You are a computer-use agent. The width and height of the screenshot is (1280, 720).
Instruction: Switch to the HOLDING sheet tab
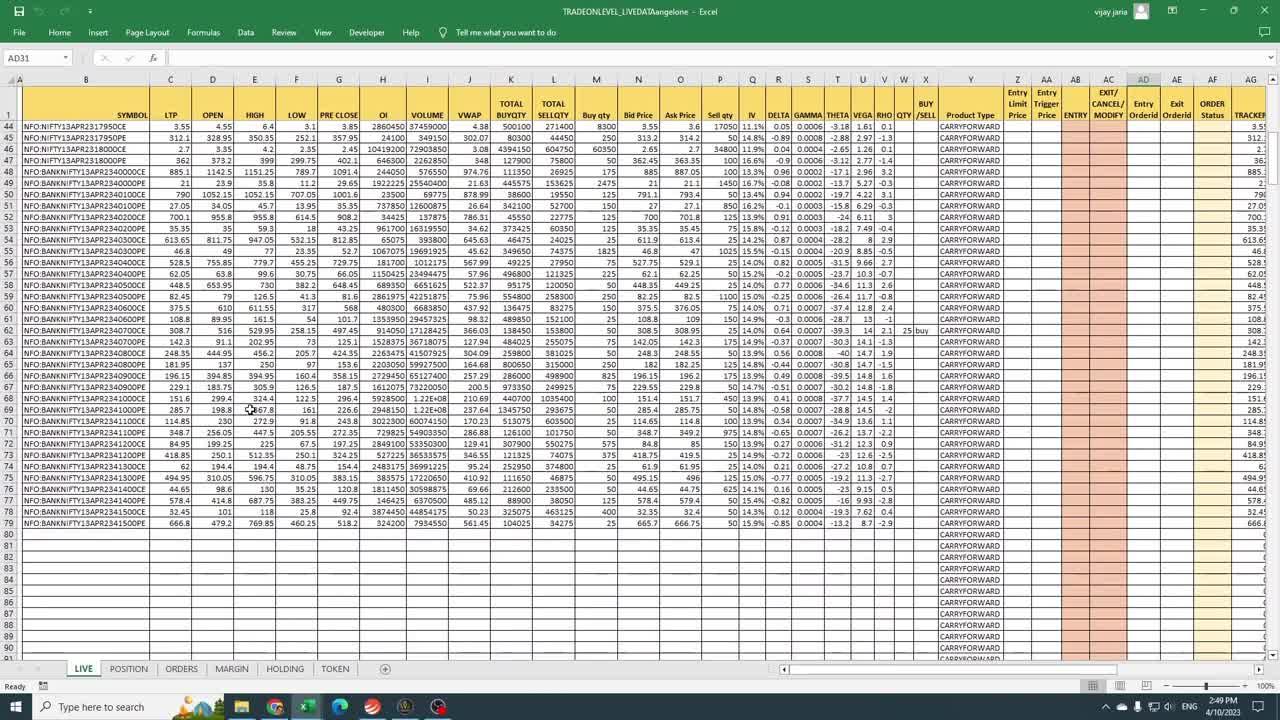[x=285, y=669]
